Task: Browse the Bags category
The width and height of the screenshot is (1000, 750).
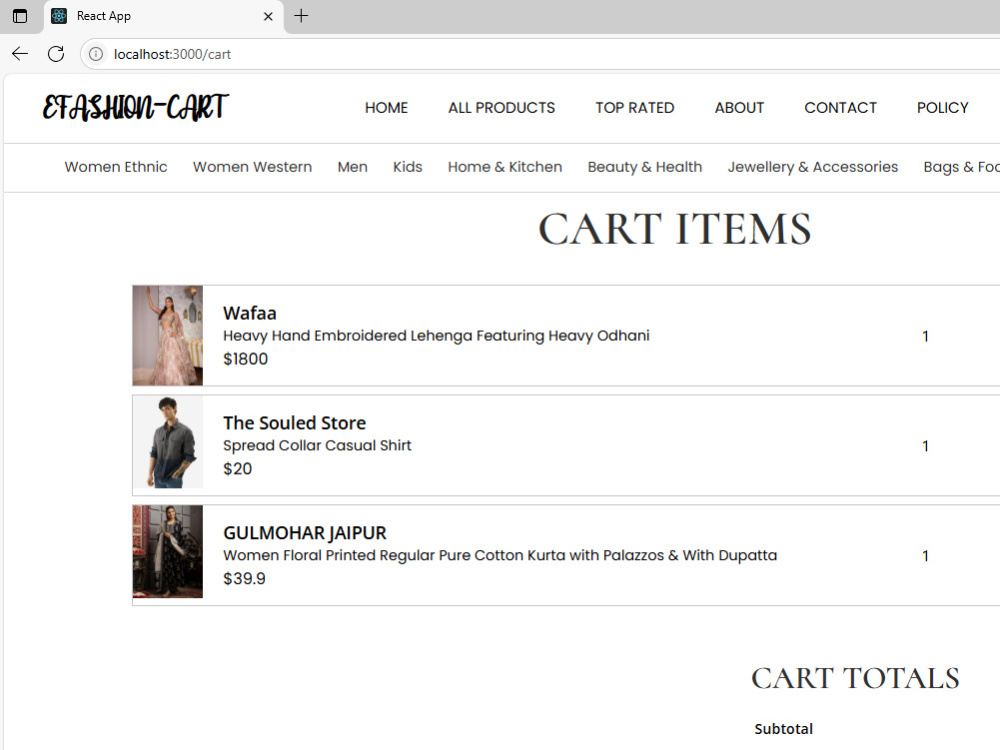Action: 961,167
